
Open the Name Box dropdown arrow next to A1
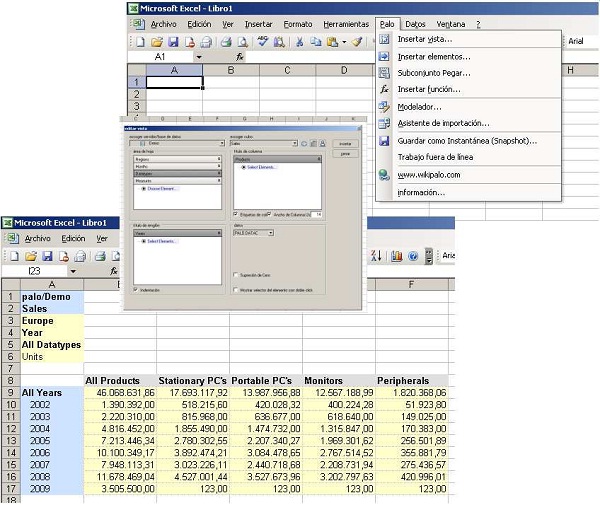199,57
